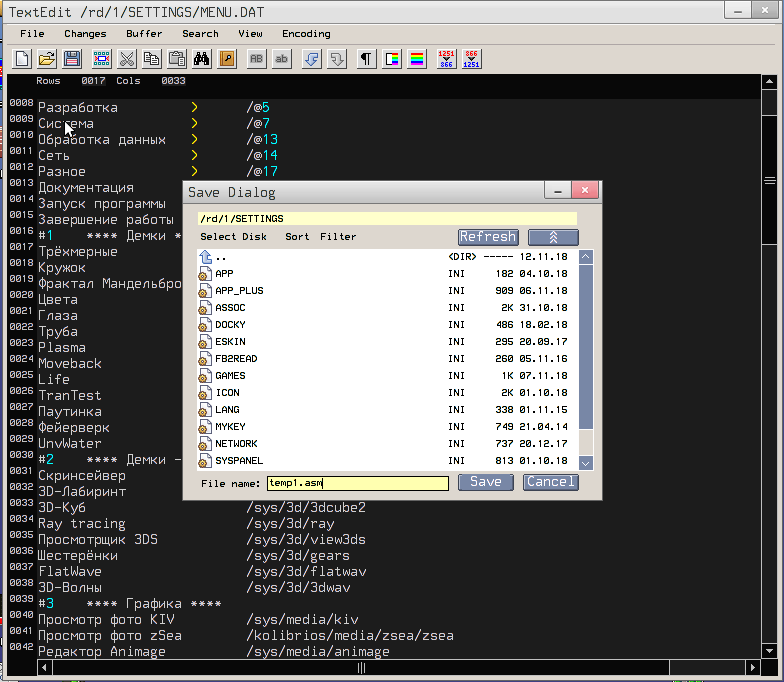The image size is (784, 682).
Task: Open the Select Disk dropdown
Action: click(233, 237)
